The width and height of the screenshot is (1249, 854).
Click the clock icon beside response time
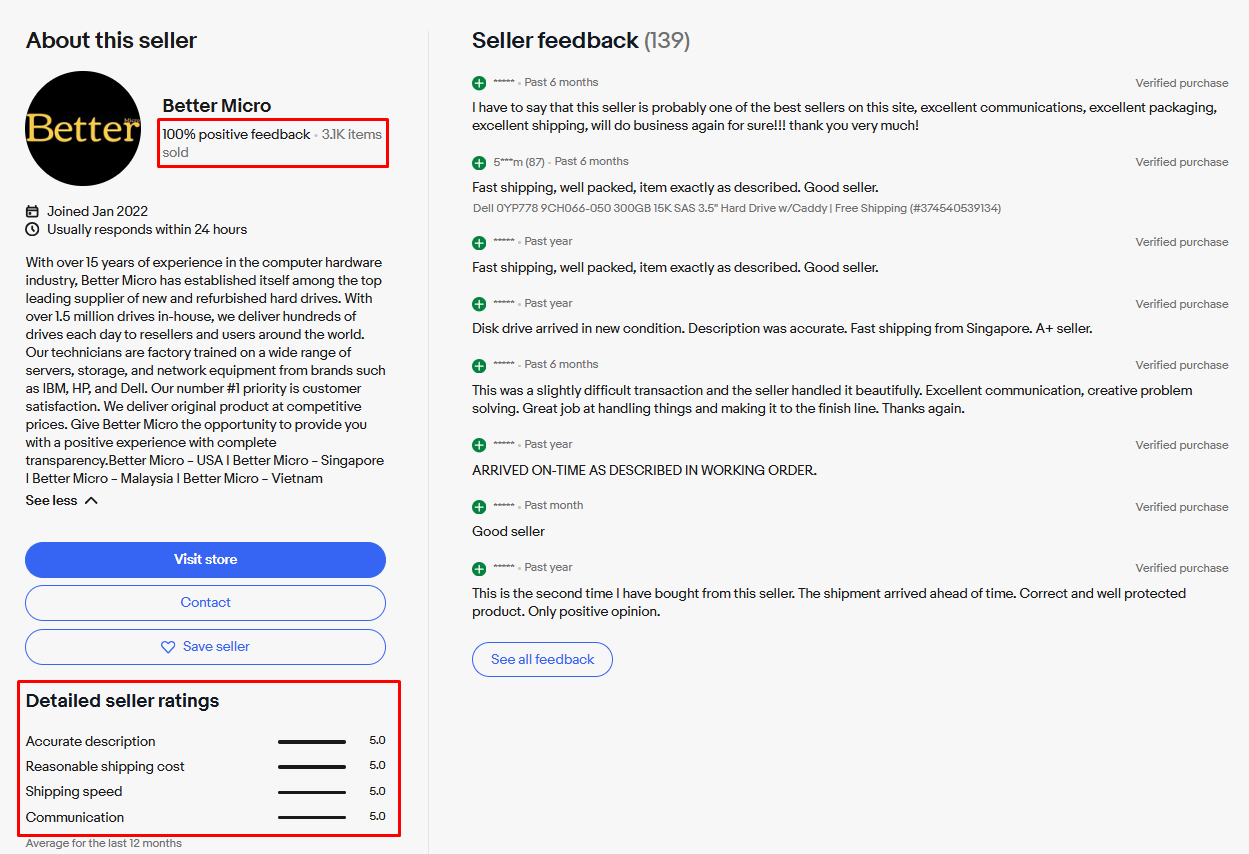[33, 230]
